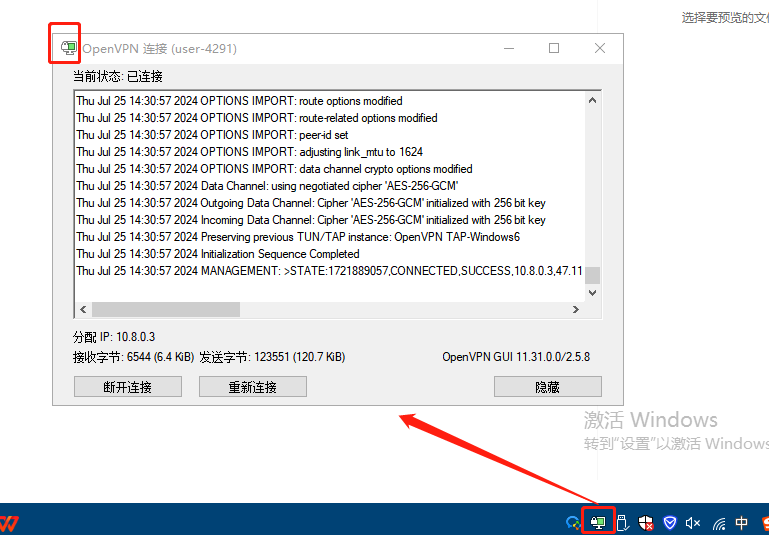Select the 'route options modified' log line
This screenshot has height=535, width=769.
tap(239, 101)
